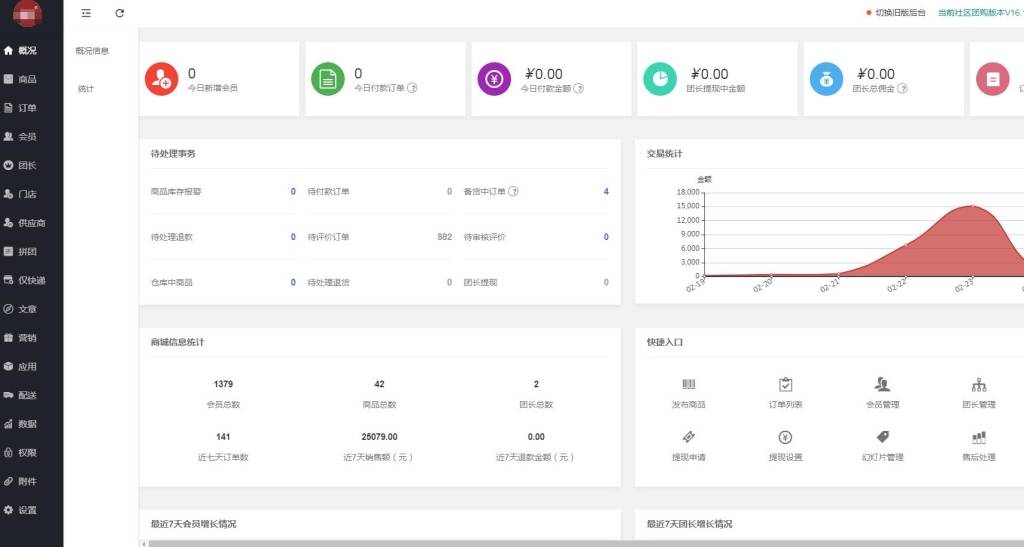The height and width of the screenshot is (547, 1024).
Task: Click 切换旧版后台 link
Action: (x=901, y=12)
